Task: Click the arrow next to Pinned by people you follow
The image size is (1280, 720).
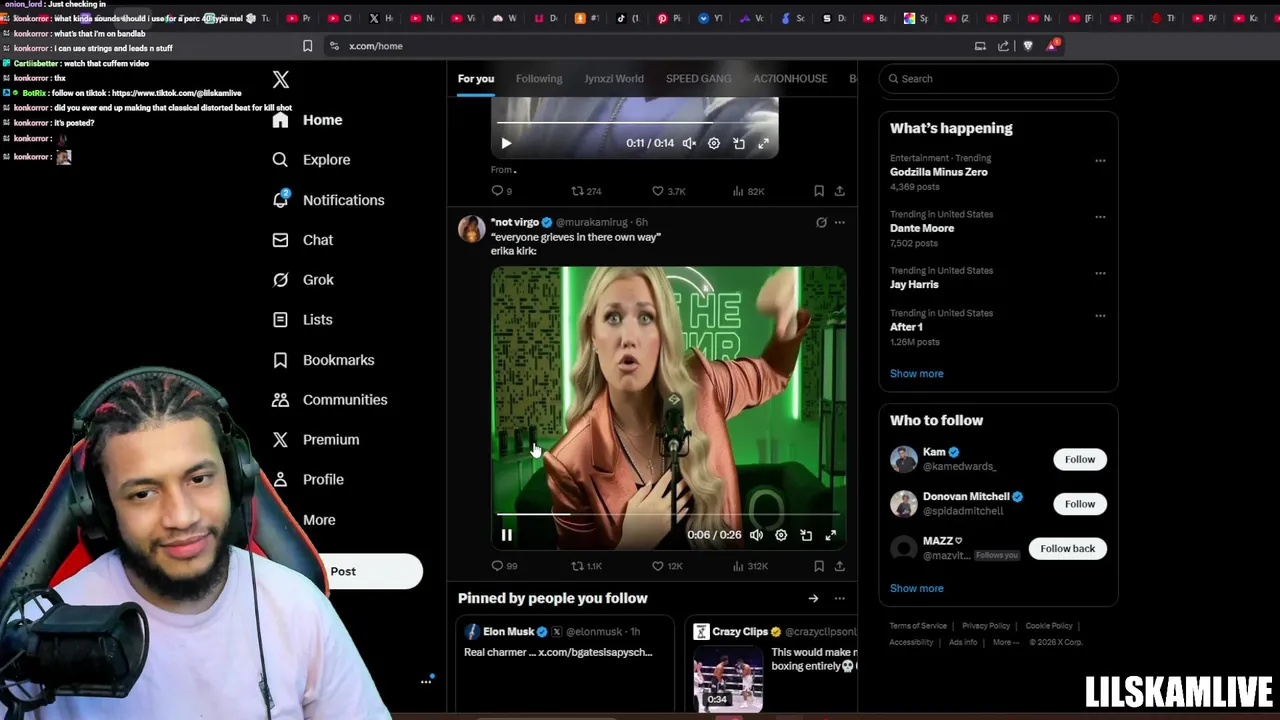Action: point(813,598)
